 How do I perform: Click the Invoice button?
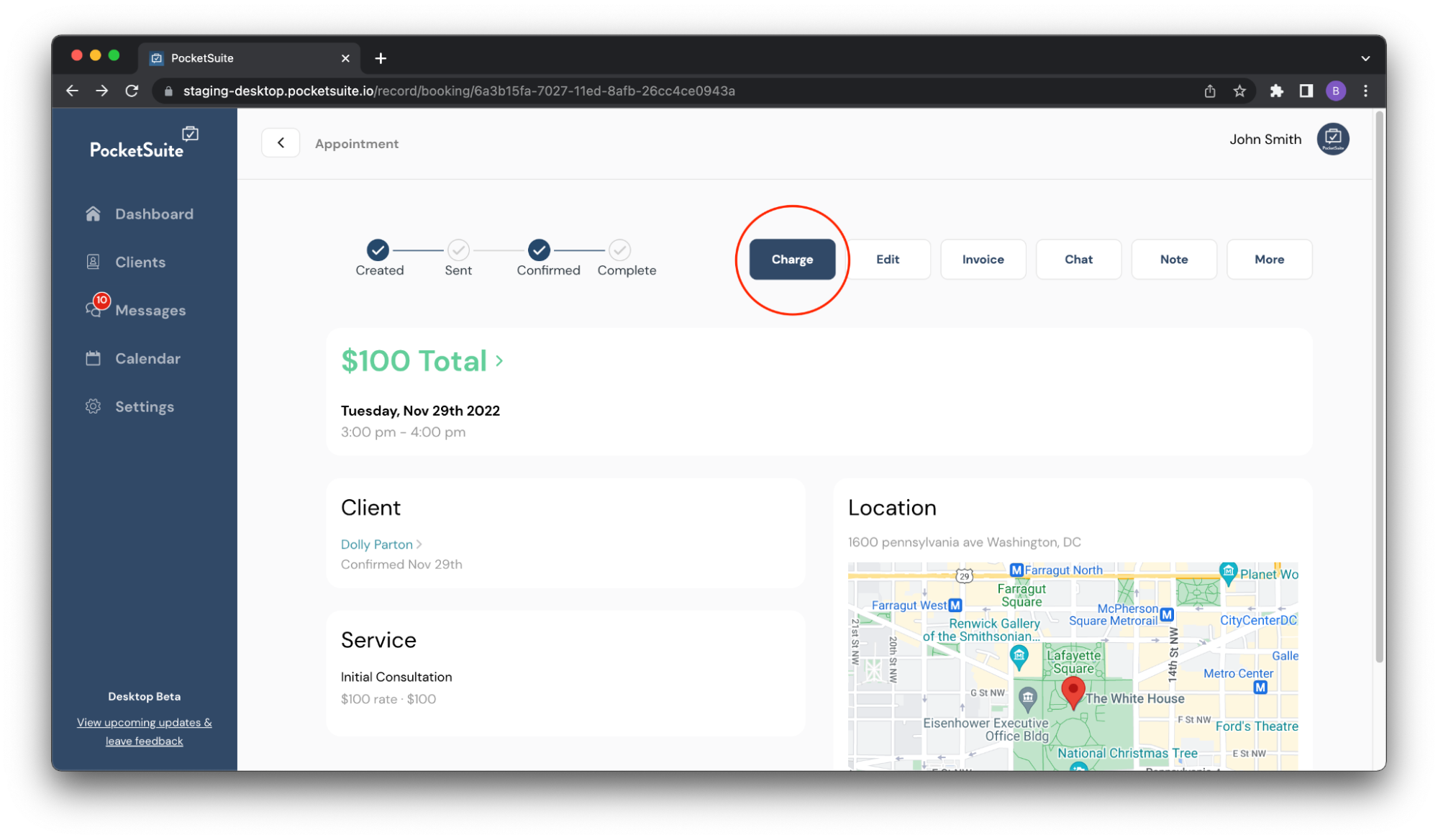(983, 259)
